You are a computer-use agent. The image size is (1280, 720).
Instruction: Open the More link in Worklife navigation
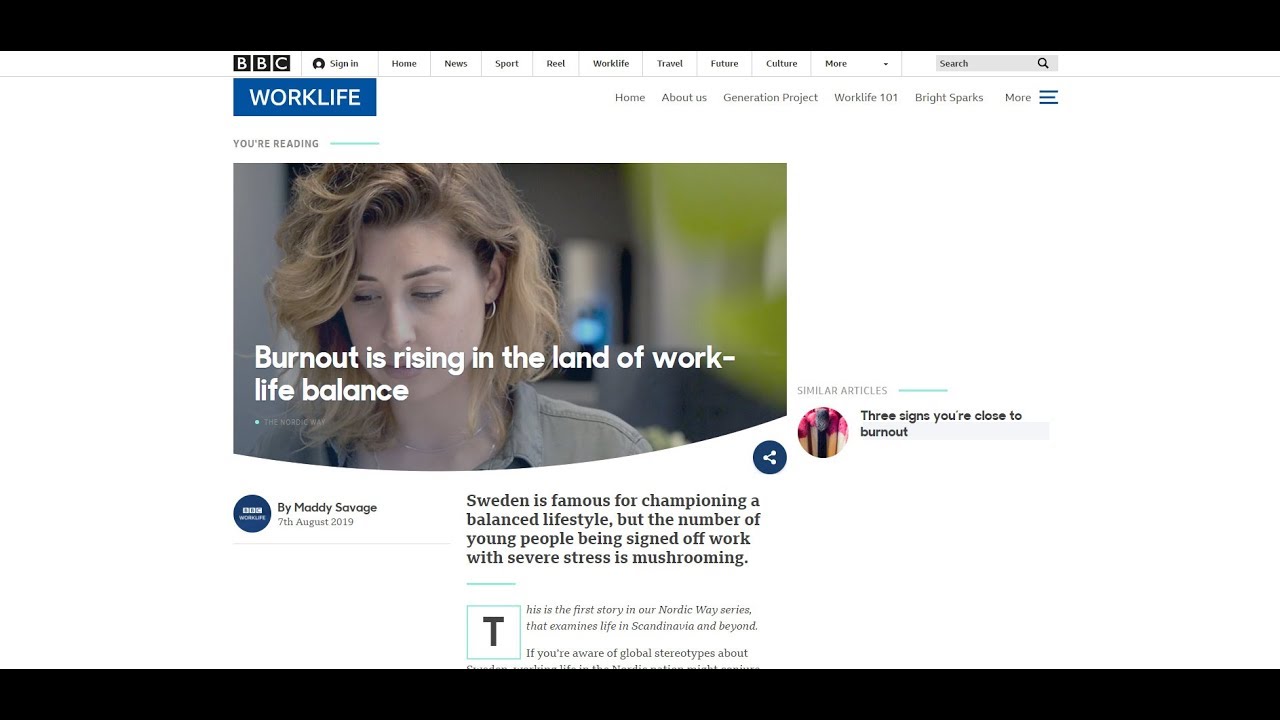tap(1018, 97)
